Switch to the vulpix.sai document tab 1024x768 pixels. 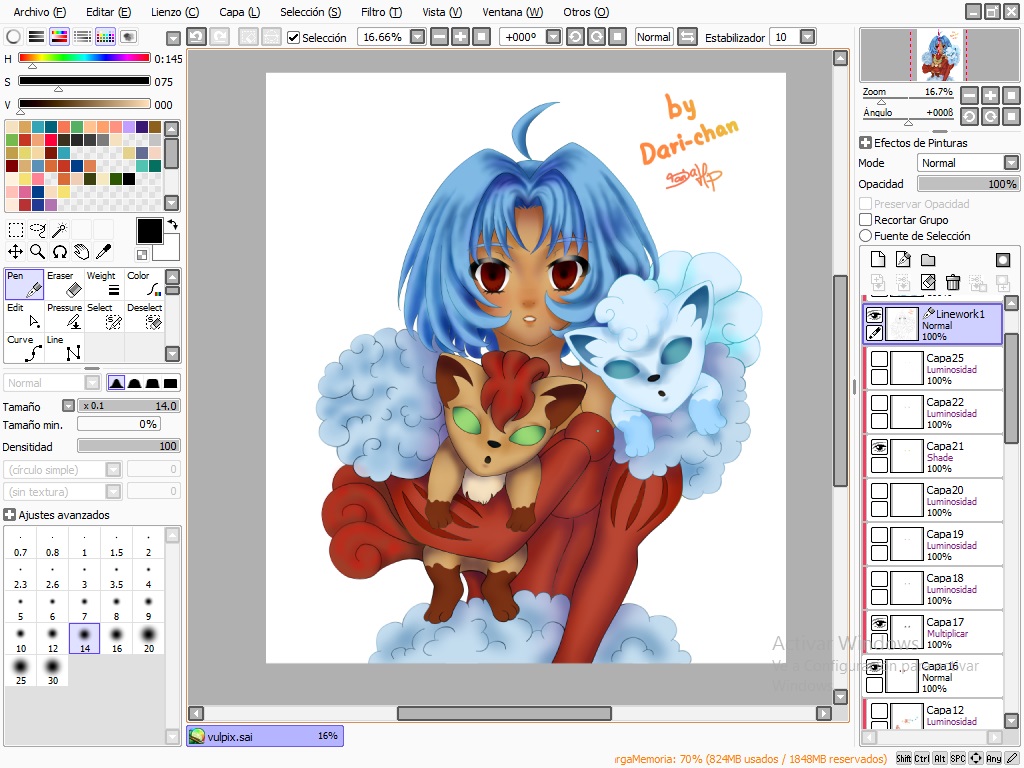click(x=265, y=736)
